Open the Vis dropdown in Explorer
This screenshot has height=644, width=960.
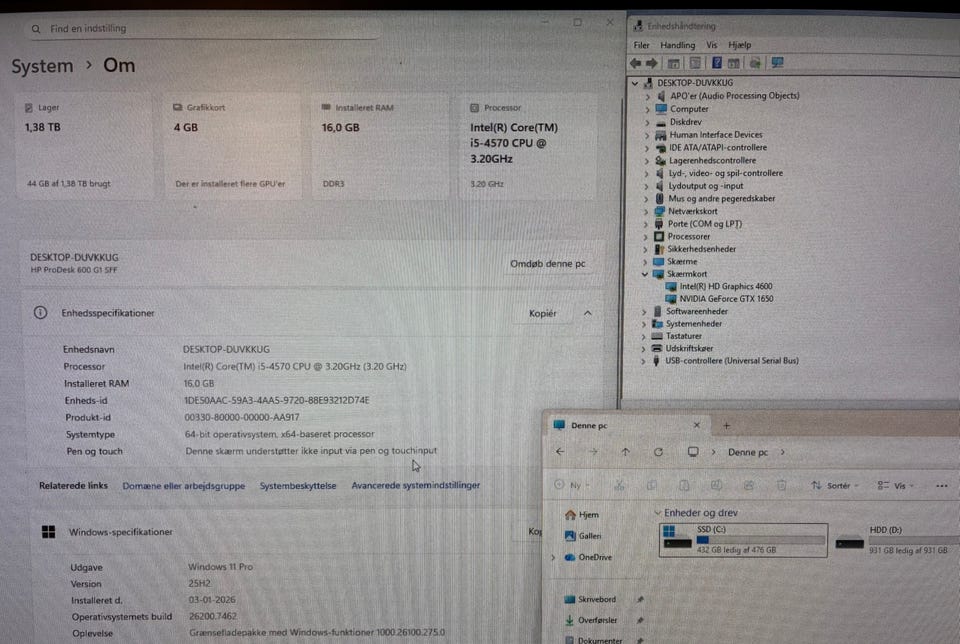[895, 485]
